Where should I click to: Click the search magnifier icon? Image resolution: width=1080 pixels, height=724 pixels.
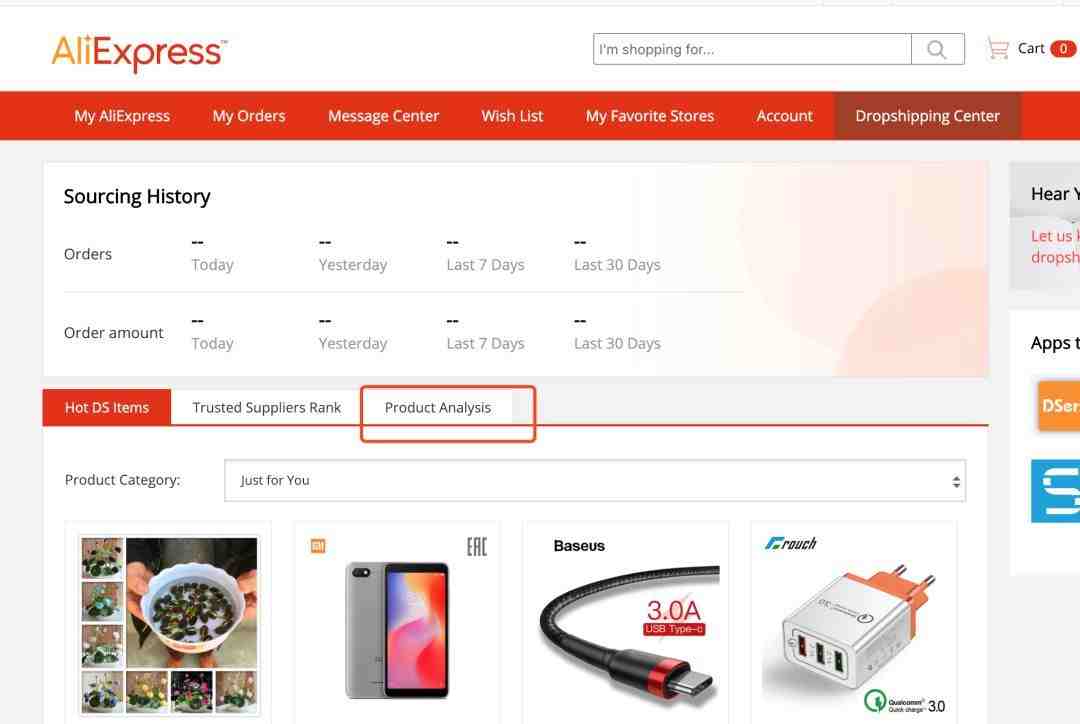click(937, 49)
